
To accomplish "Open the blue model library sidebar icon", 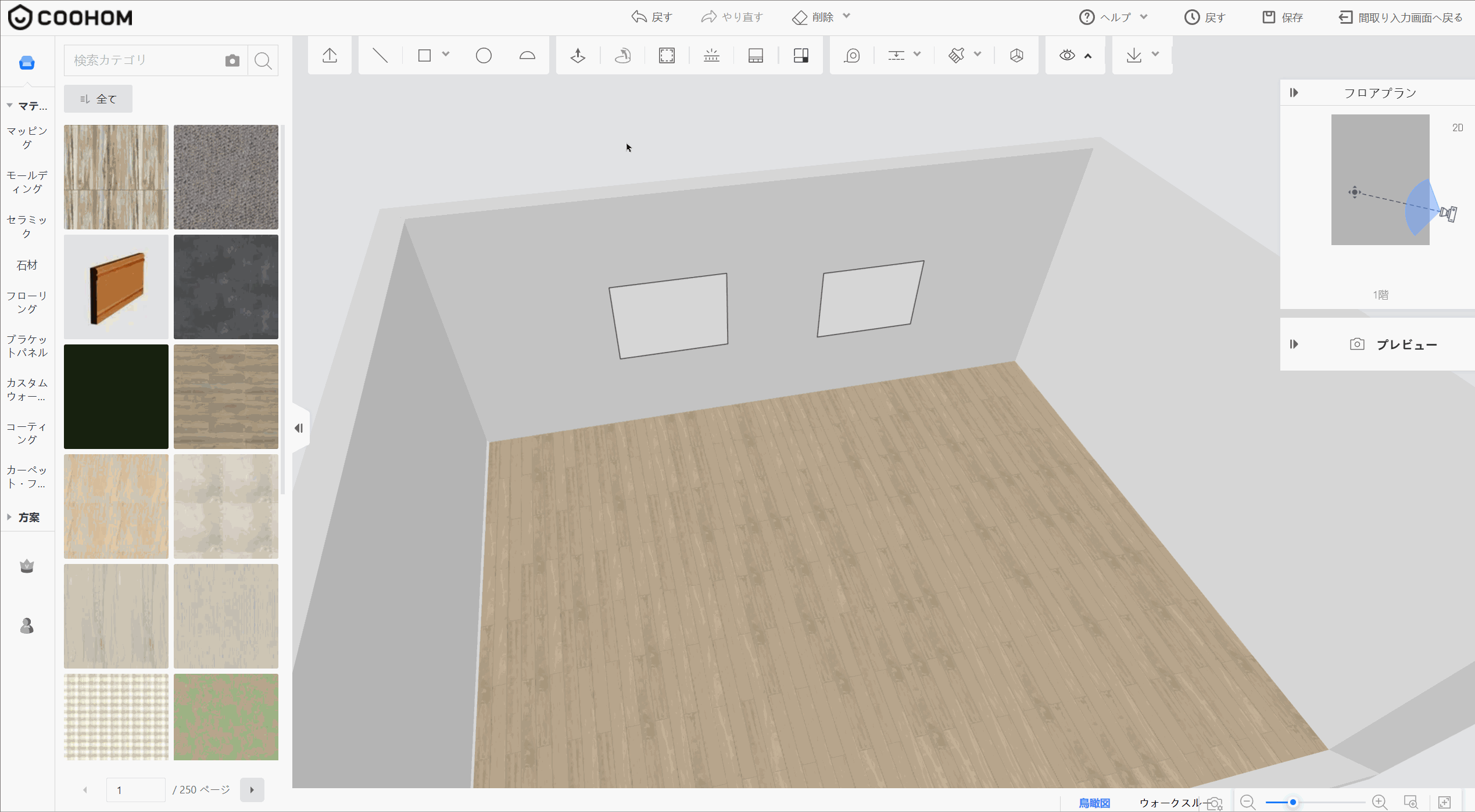I will 27,63.
